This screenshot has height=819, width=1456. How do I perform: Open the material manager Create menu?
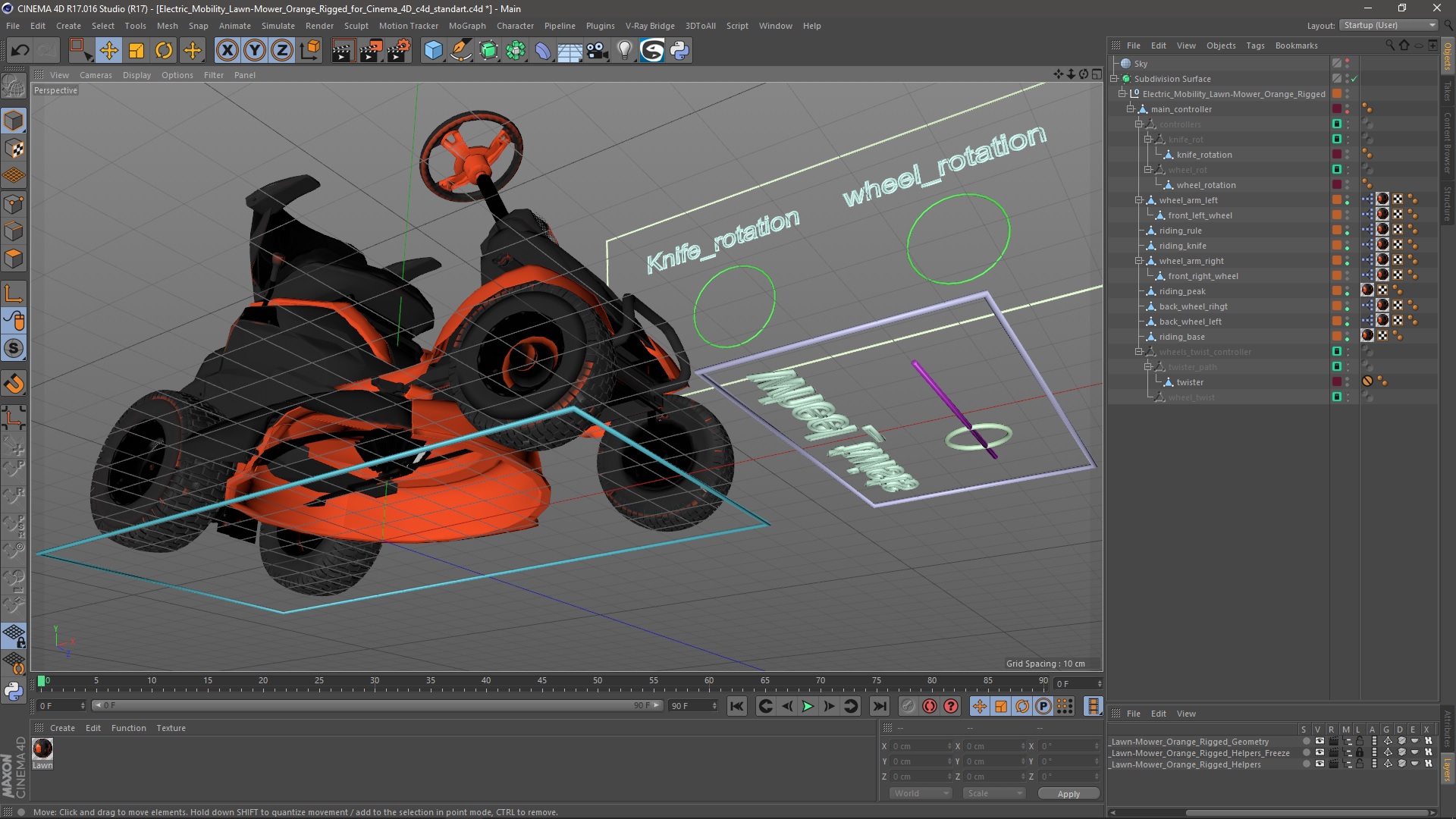coord(62,728)
